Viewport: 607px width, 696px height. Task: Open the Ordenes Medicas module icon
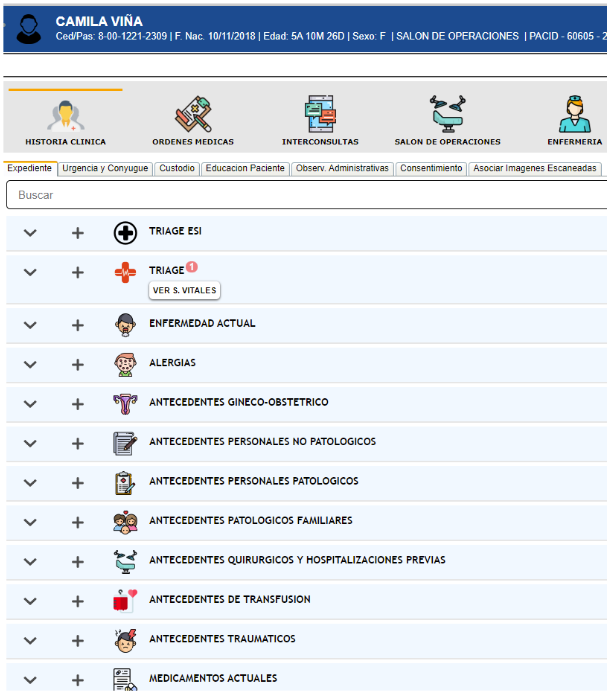(193, 116)
